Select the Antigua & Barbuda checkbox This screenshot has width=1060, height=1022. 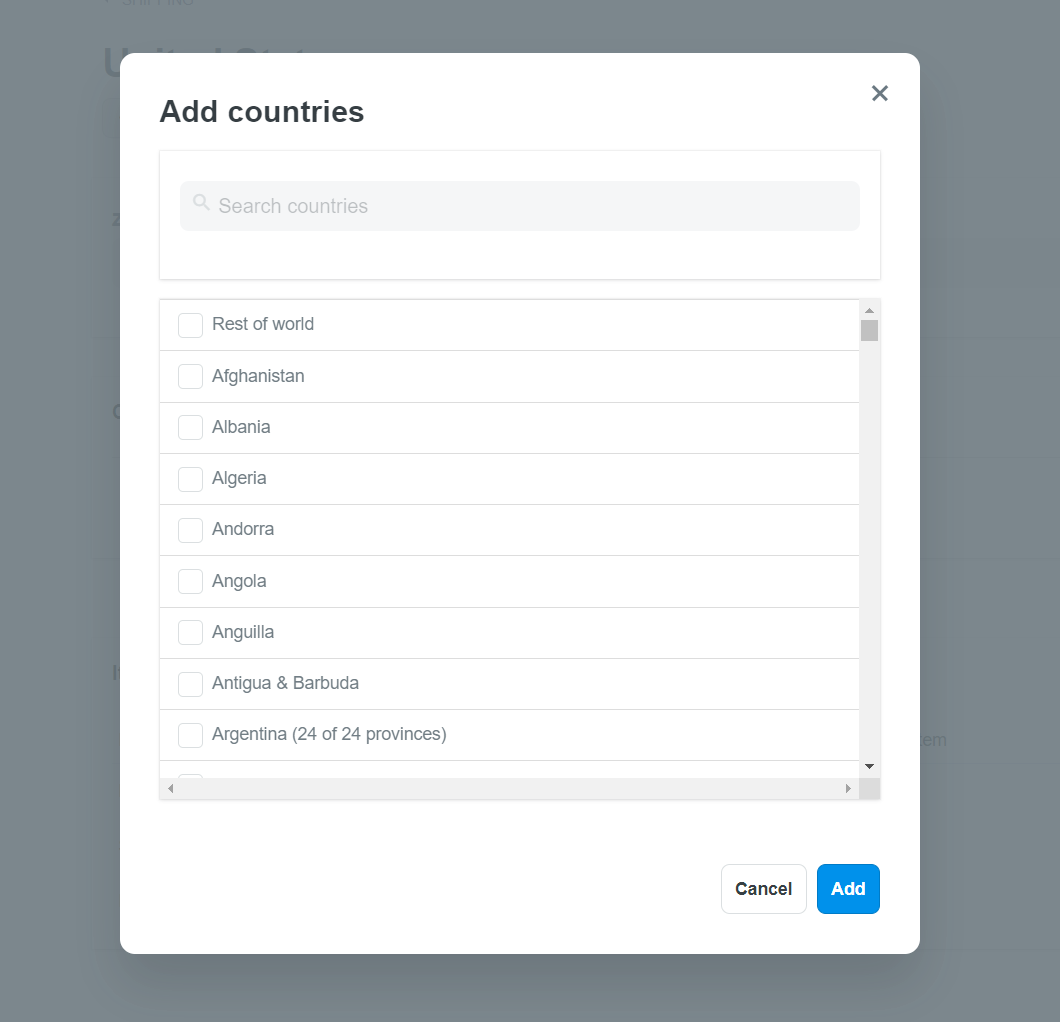[x=190, y=684]
